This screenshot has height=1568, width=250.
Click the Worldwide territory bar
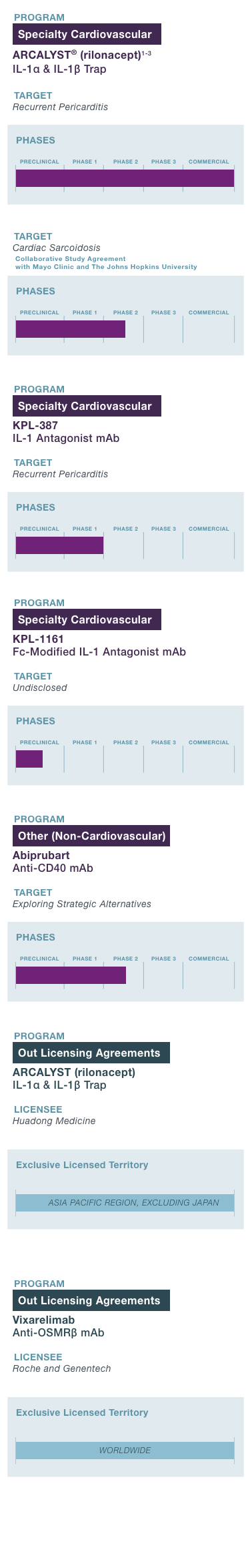125,1450
